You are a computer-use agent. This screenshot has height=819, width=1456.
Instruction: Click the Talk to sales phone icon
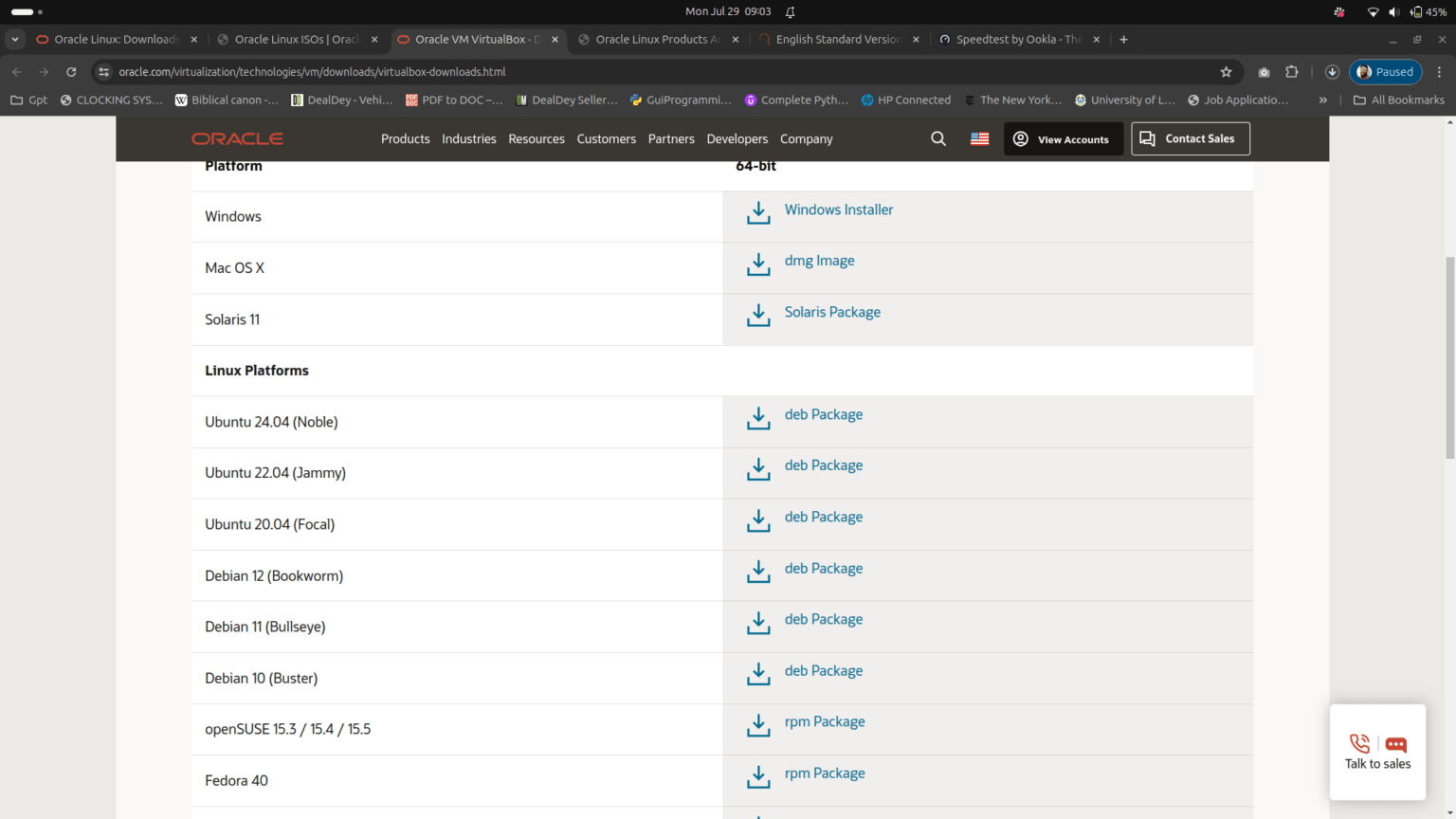1359,743
